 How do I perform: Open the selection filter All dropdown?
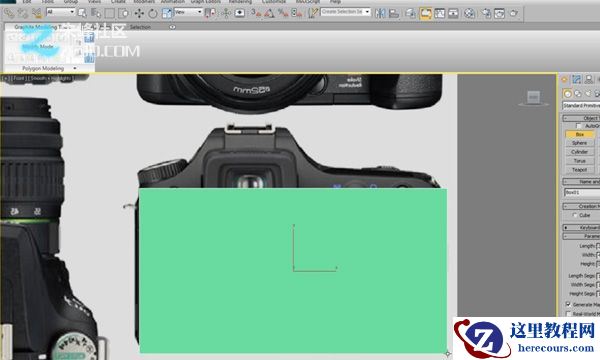click(x=60, y=12)
